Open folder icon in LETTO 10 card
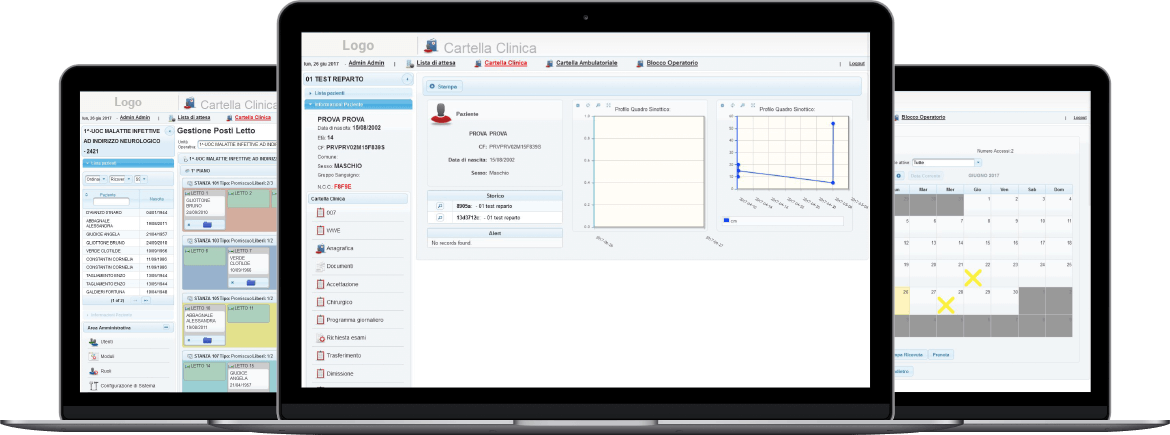The width and height of the screenshot is (1170, 435). coord(207,340)
